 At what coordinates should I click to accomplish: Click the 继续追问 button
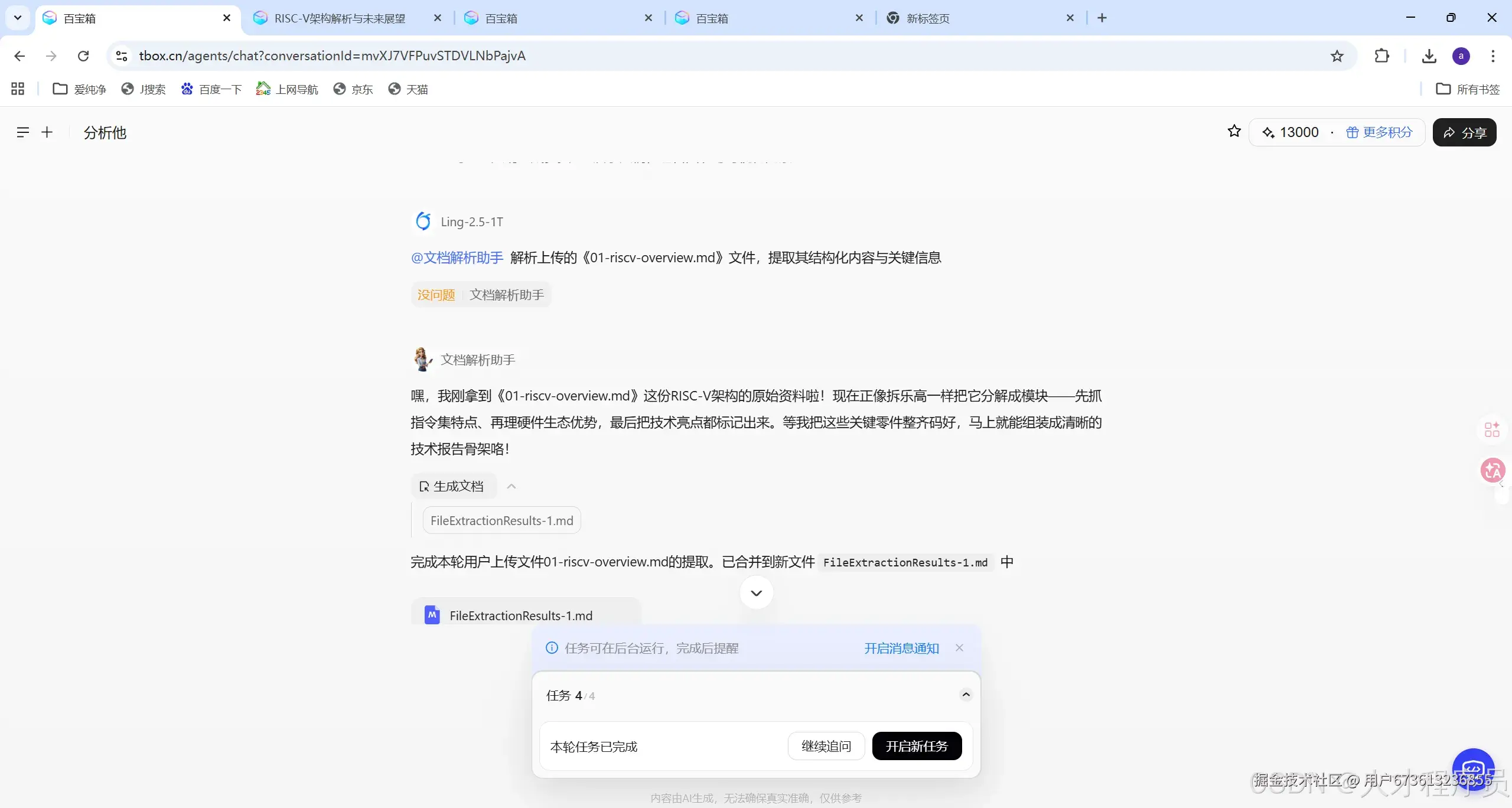pyautogui.click(x=826, y=746)
